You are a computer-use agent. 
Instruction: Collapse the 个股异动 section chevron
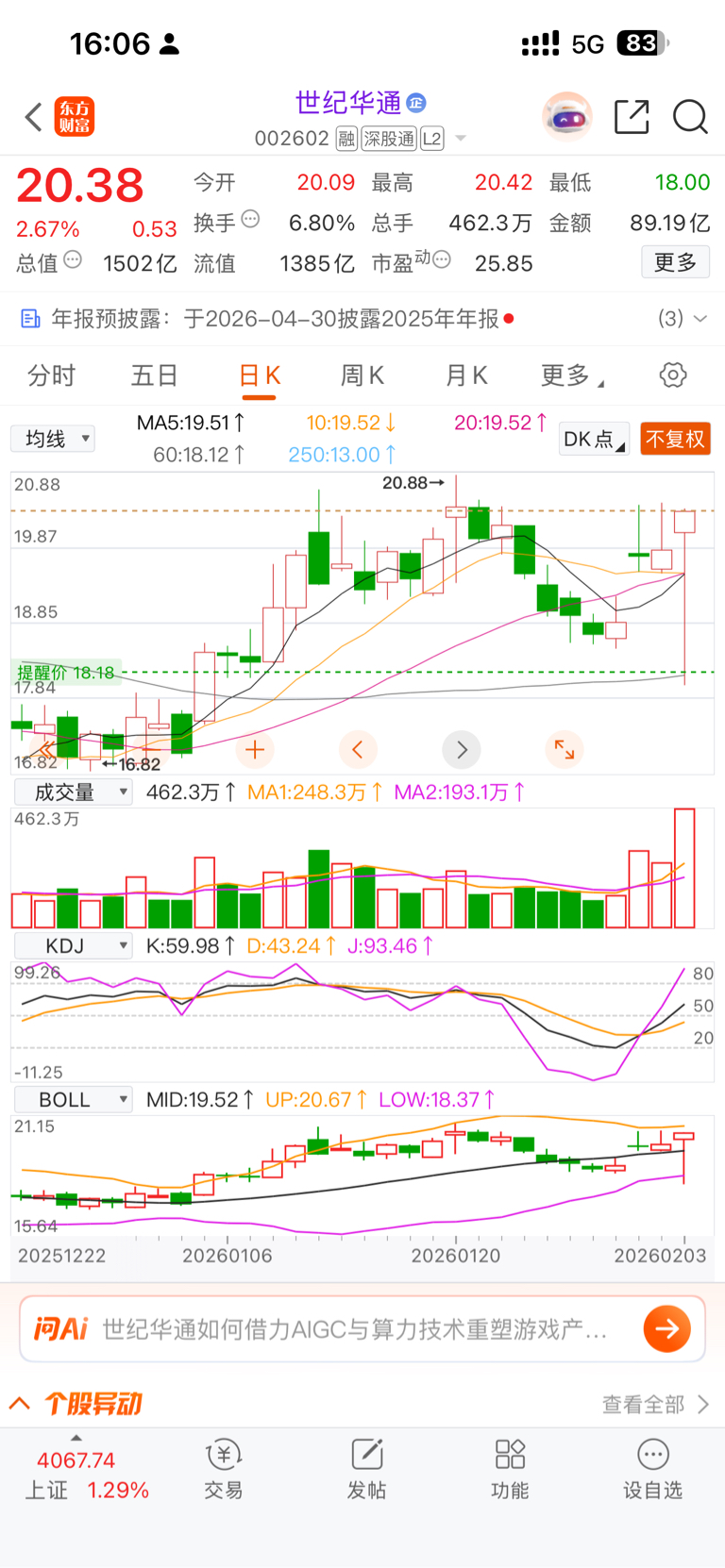point(20,1404)
